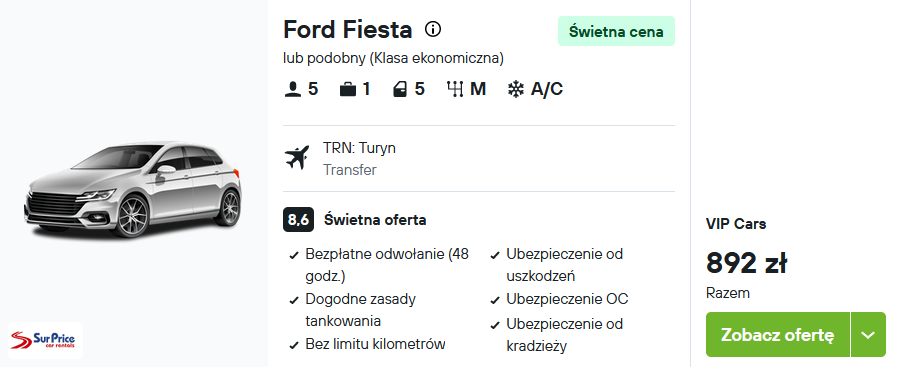Click the airplane transfer icon
Viewport: 898px width, 367px height.
297,157
